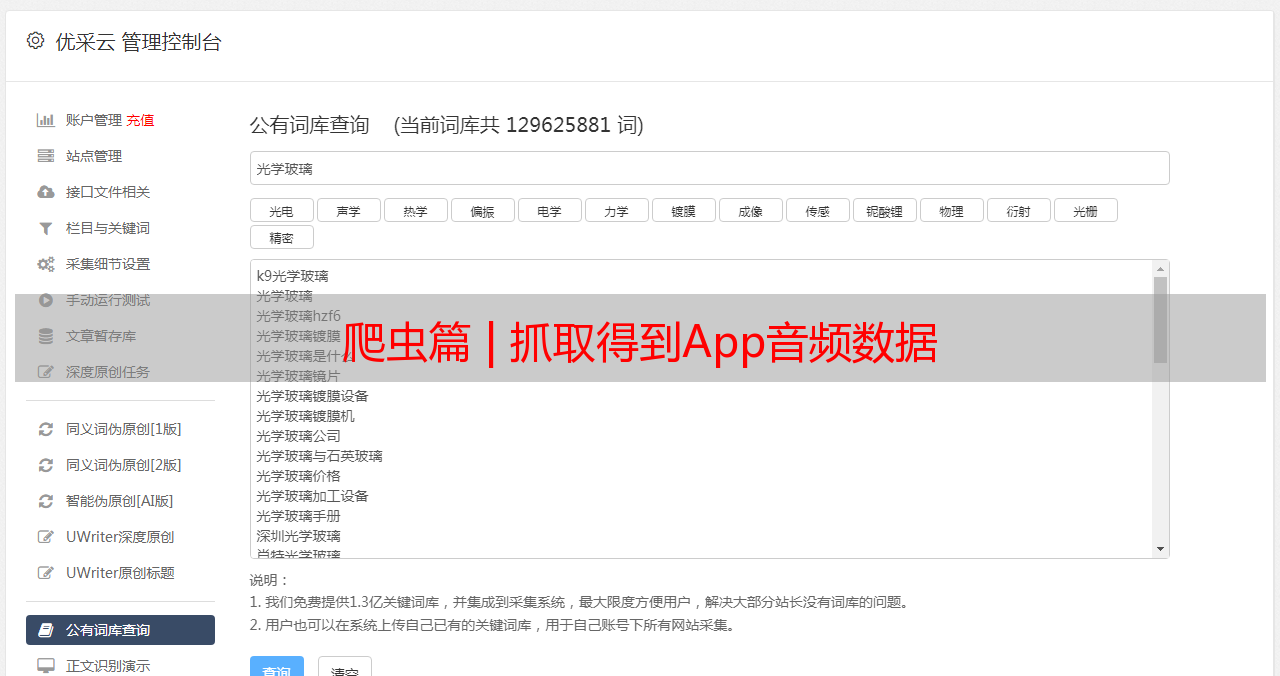Screen dimensions: 1280x676
Task: Select the 铌酸锂 tag button
Action: coord(884,210)
